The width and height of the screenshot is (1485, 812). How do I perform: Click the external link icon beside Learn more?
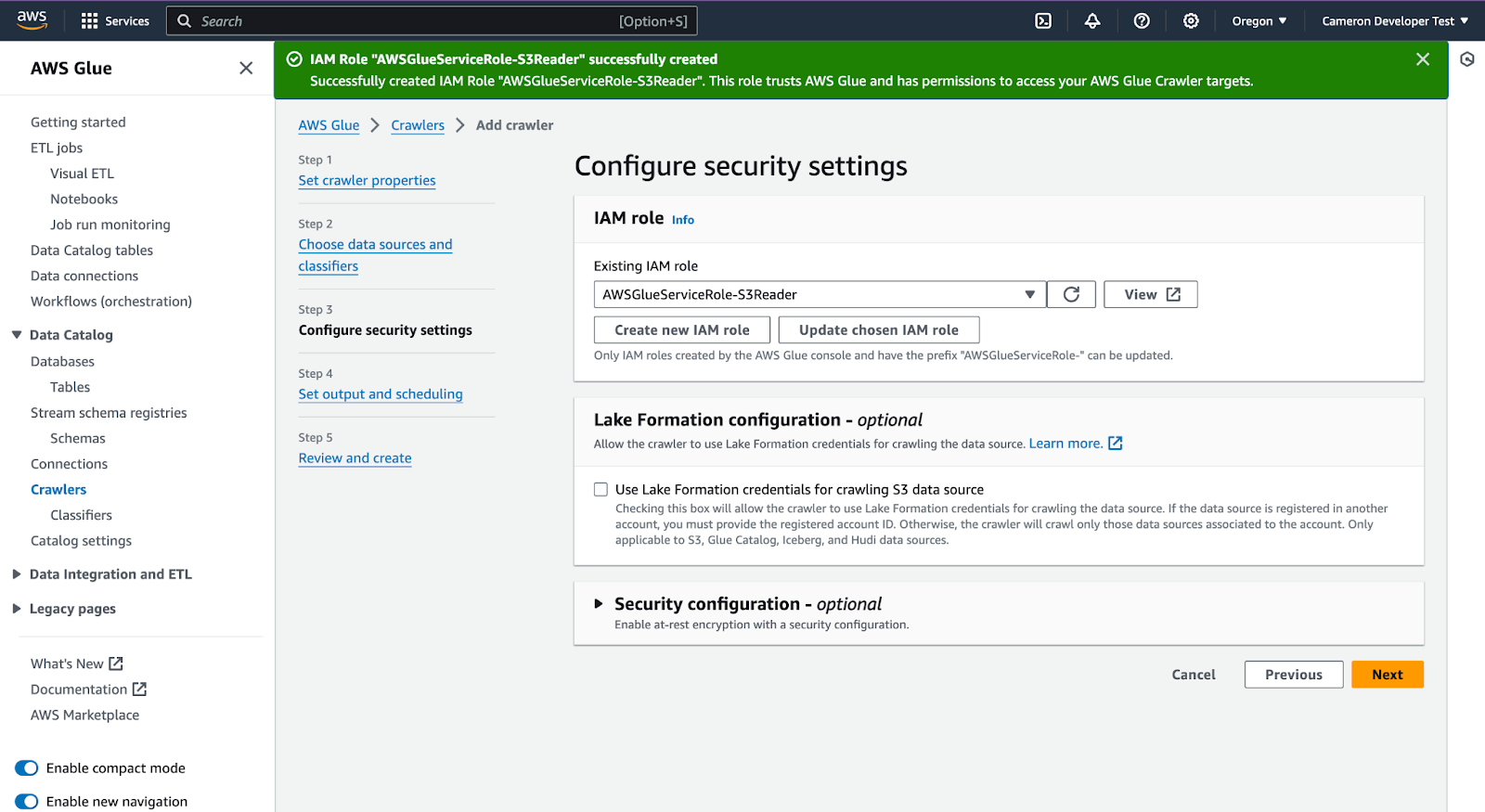click(1116, 444)
